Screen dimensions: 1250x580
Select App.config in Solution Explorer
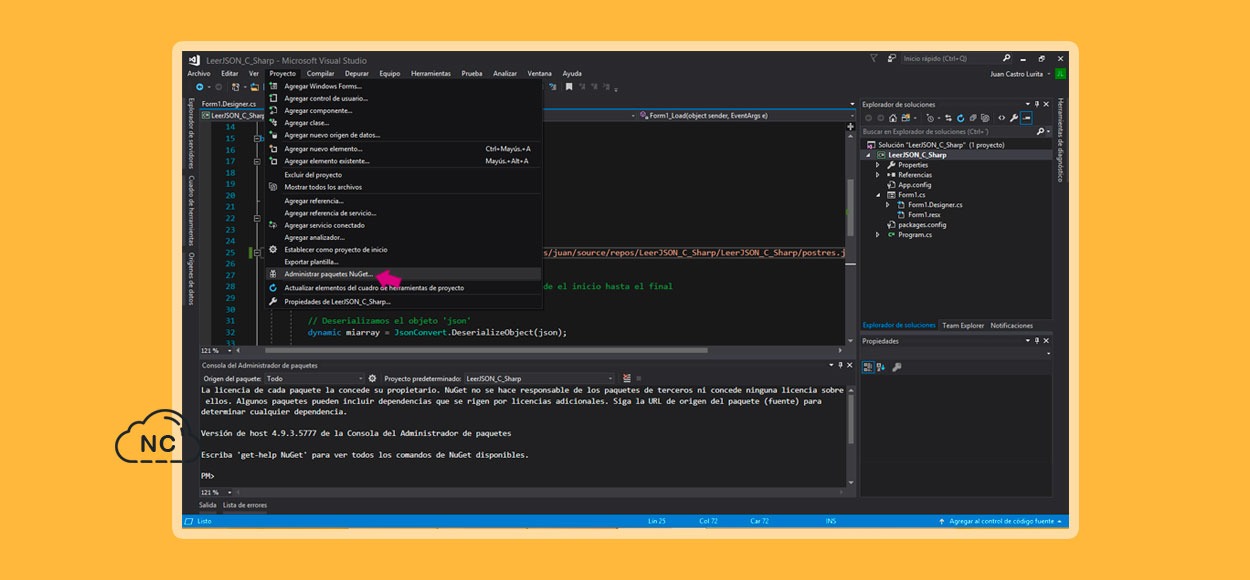point(914,185)
